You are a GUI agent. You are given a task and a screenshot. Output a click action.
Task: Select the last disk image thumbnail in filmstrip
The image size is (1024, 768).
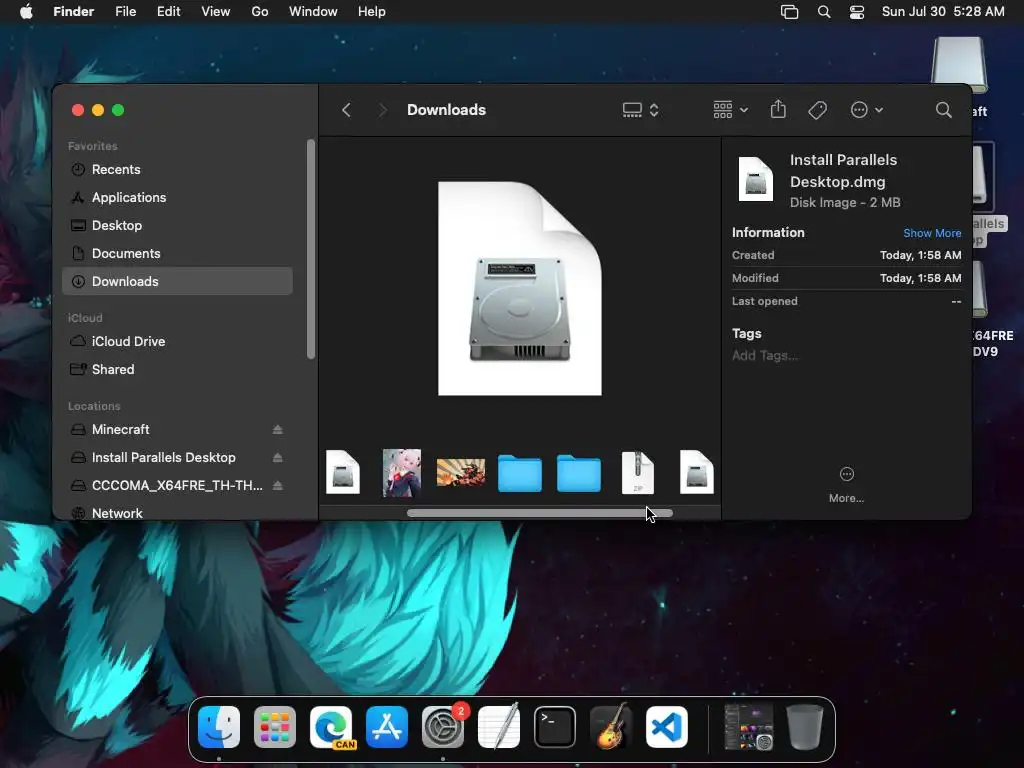click(x=697, y=472)
